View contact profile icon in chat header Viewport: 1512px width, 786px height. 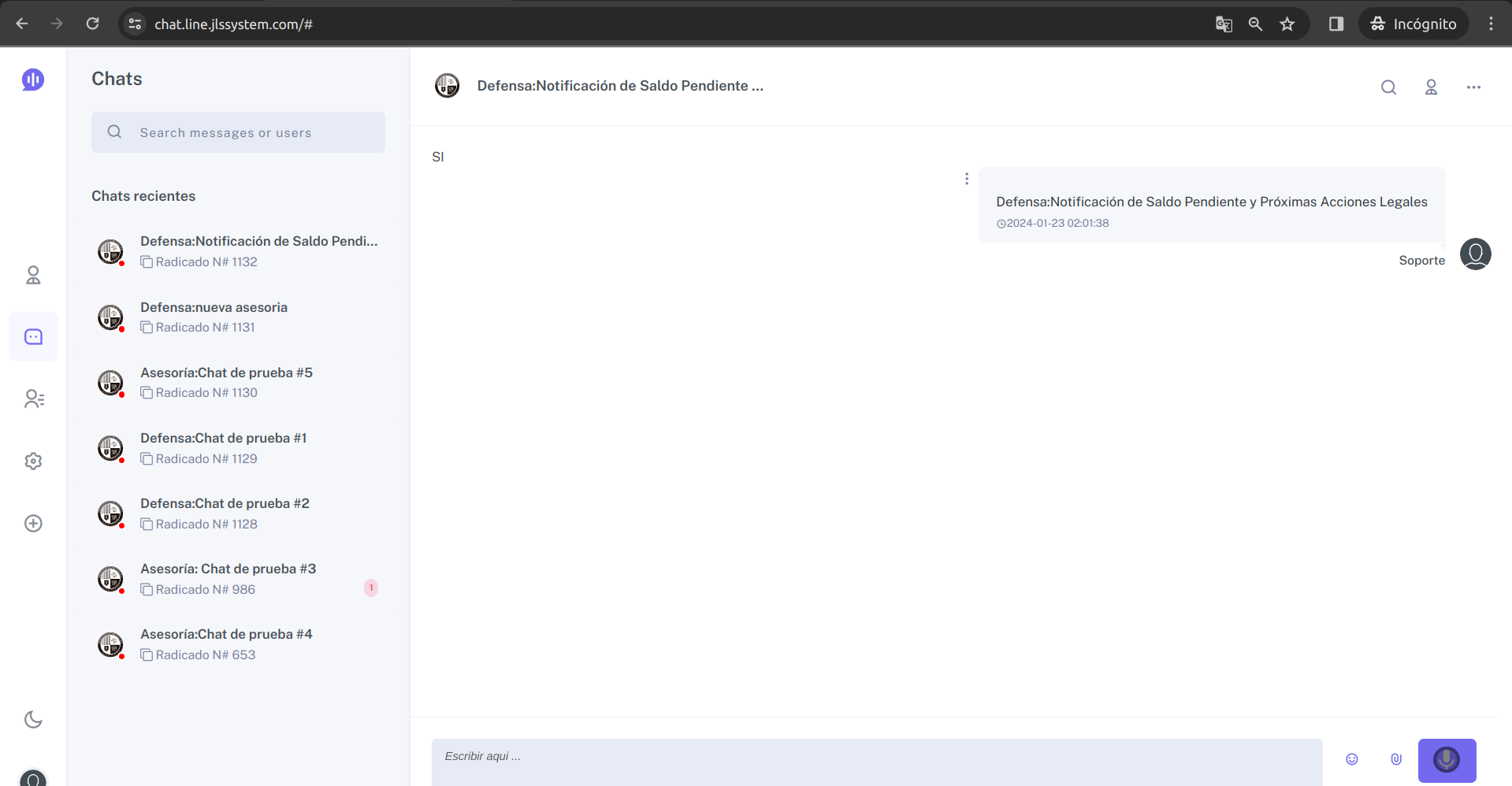click(x=1431, y=87)
